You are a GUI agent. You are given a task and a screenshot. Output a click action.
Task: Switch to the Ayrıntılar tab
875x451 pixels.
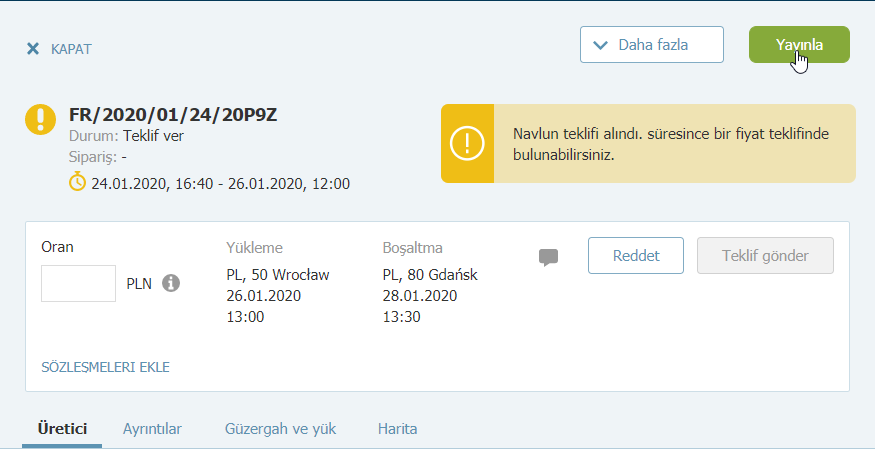pos(152,429)
